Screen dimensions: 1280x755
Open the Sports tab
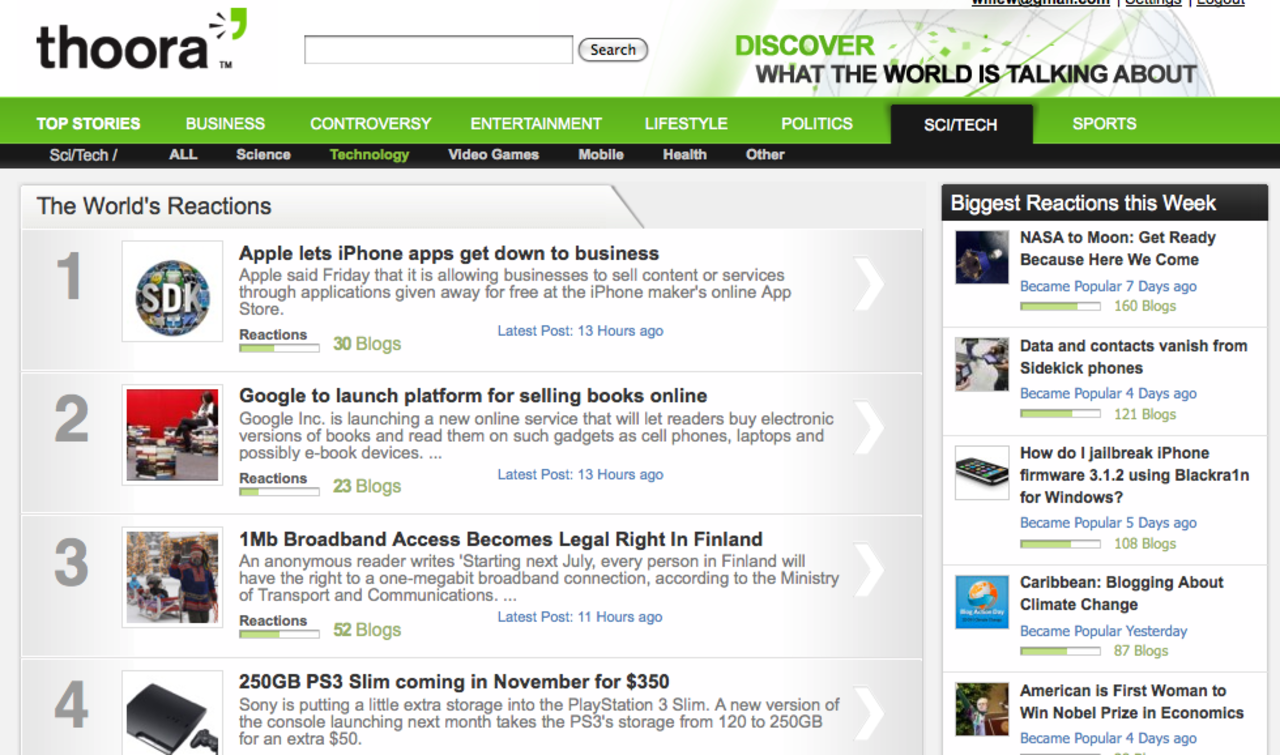(1104, 124)
